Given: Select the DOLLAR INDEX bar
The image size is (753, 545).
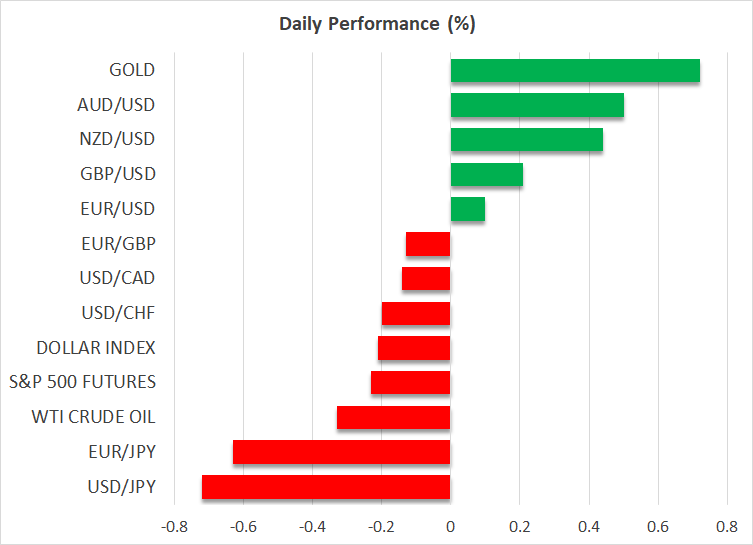Looking at the screenshot, I should (x=414, y=348).
